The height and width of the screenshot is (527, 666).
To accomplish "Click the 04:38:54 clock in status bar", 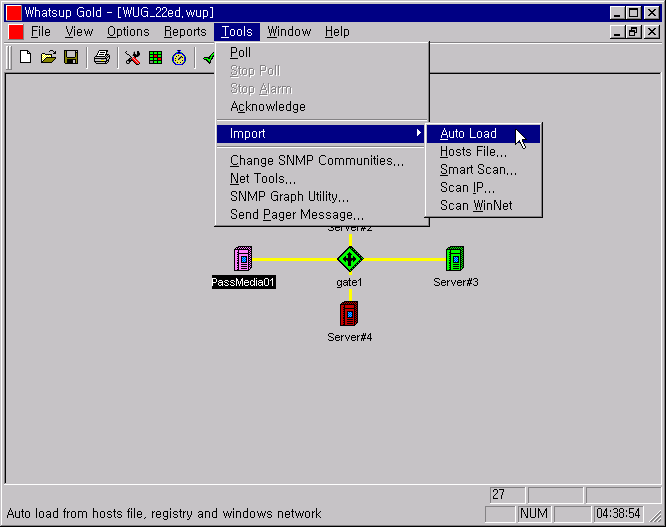I will click(618, 513).
